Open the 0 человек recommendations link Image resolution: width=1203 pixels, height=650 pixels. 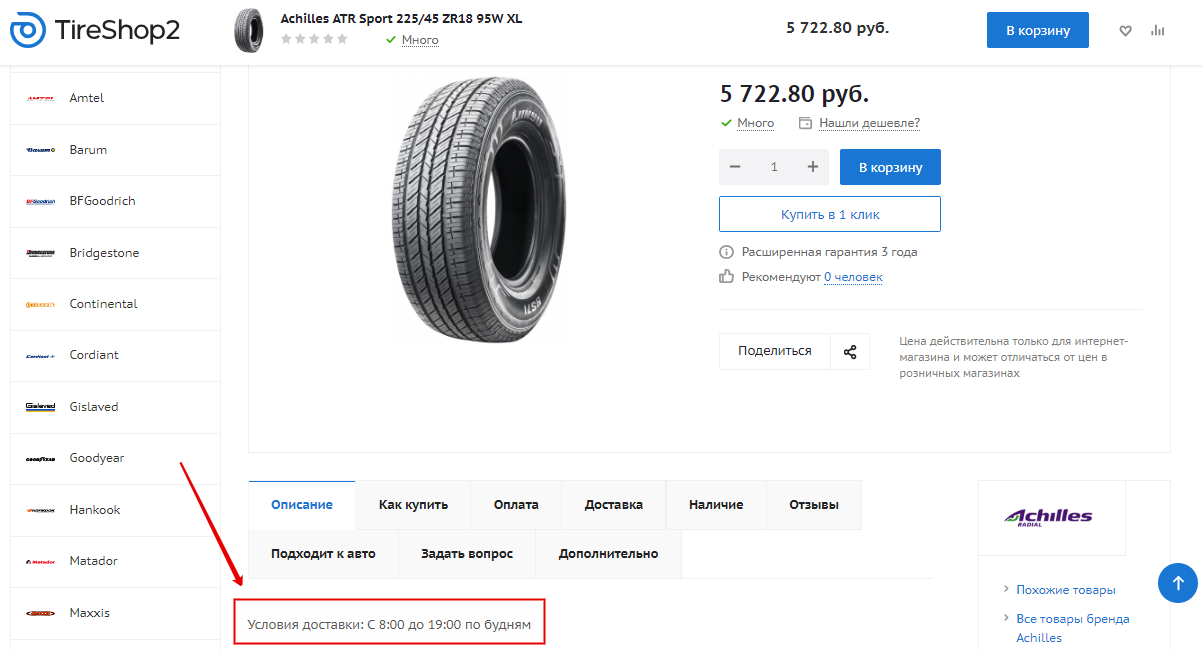pyautogui.click(x=853, y=277)
